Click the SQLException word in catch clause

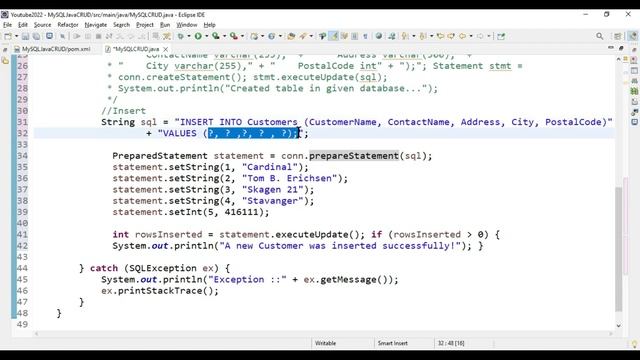point(163,268)
